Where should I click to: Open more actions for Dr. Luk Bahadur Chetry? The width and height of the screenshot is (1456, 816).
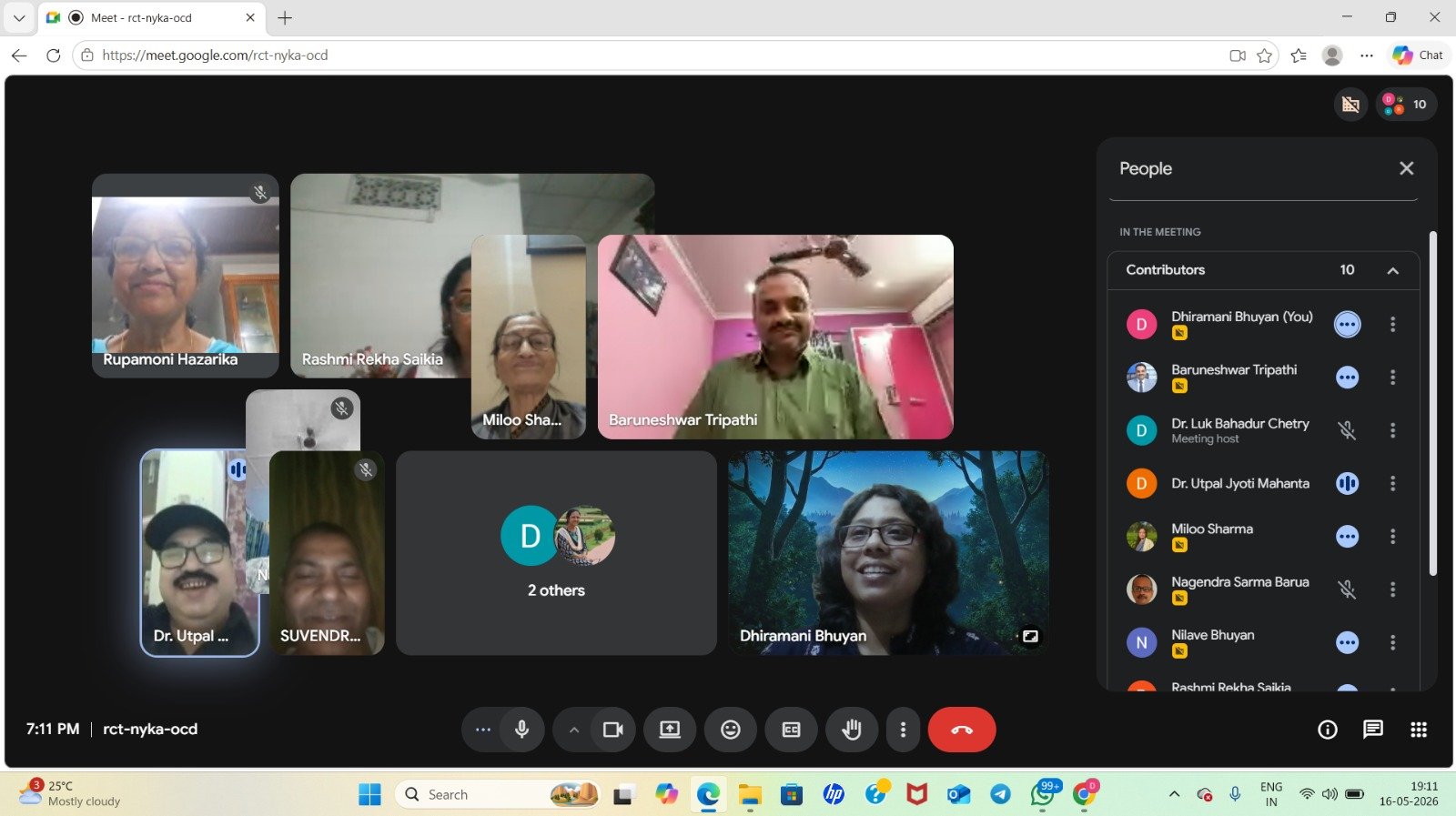(x=1392, y=430)
